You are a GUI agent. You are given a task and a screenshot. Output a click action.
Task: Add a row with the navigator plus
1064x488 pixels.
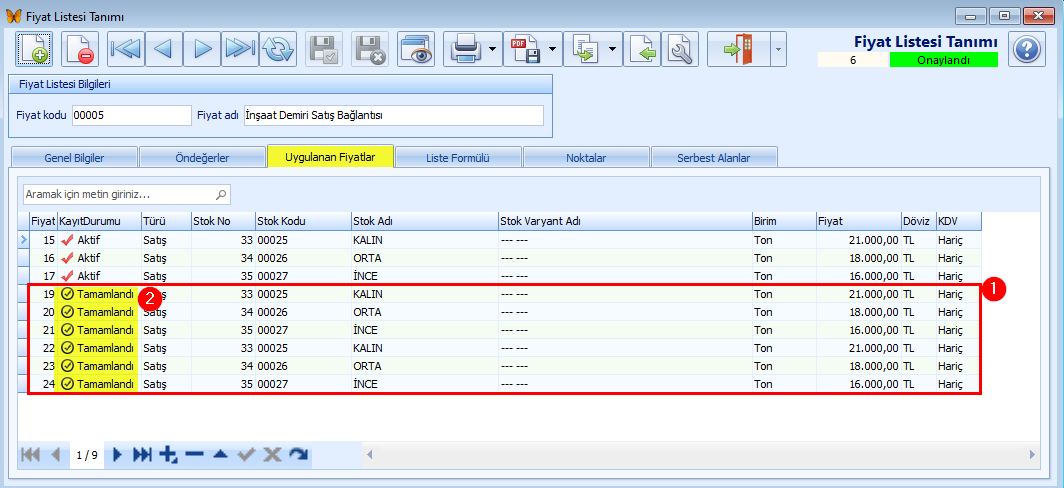(168, 455)
